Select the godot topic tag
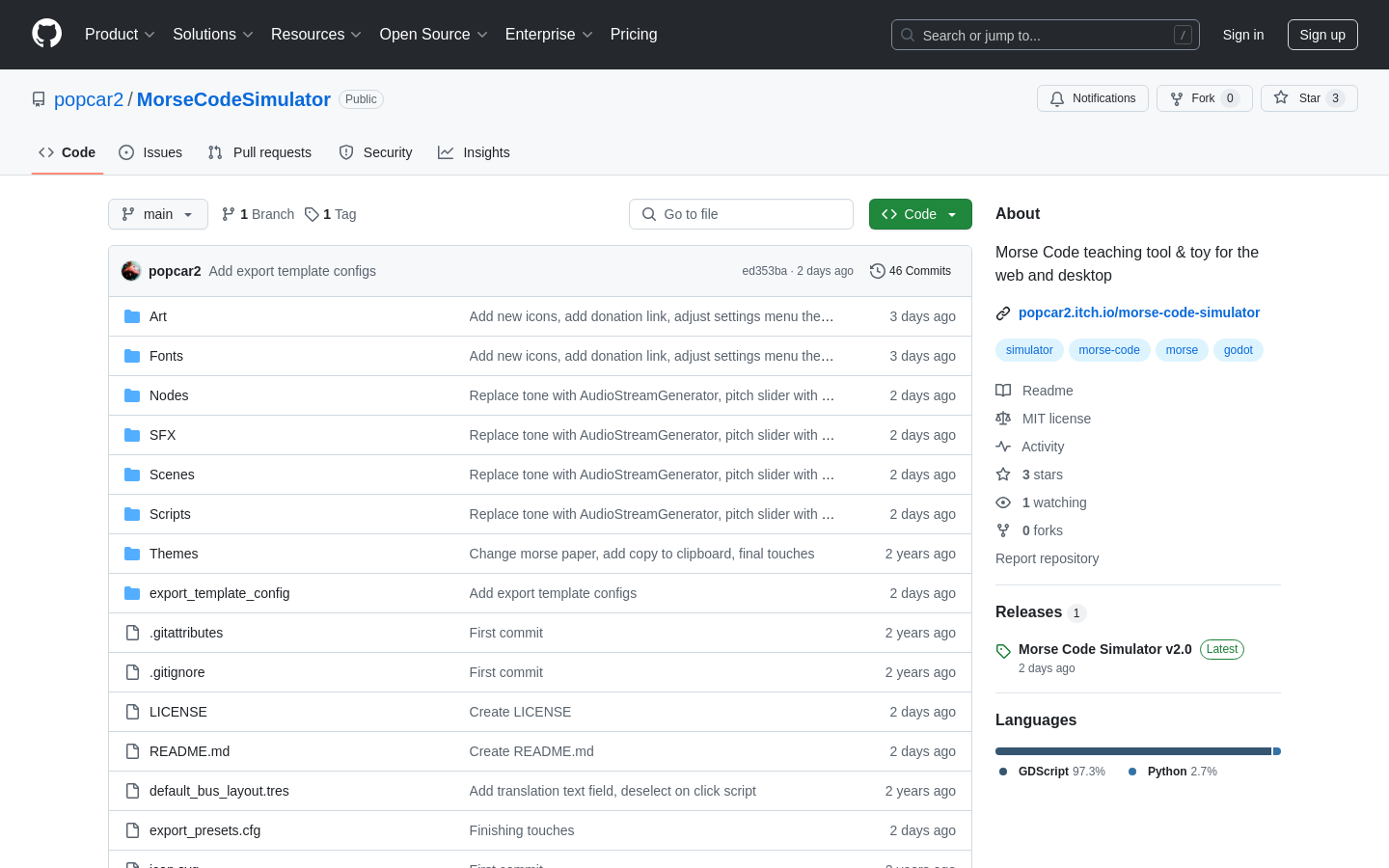Screen dimensions: 1389x868 1239,350
